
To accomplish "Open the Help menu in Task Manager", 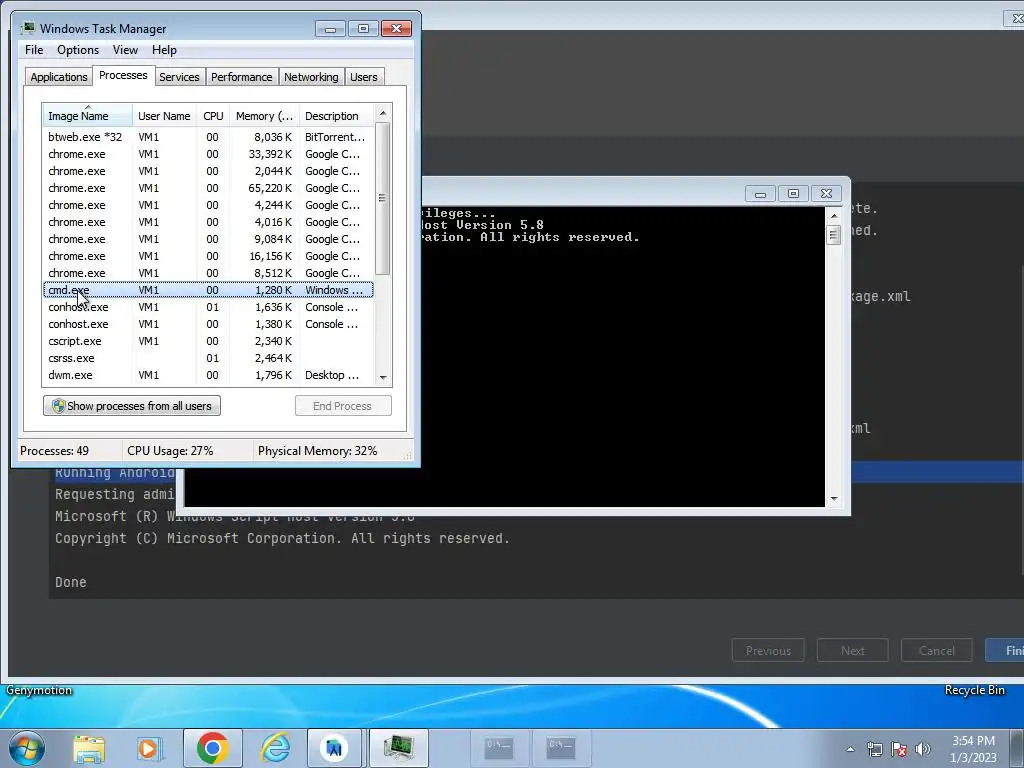I will click(164, 50).
